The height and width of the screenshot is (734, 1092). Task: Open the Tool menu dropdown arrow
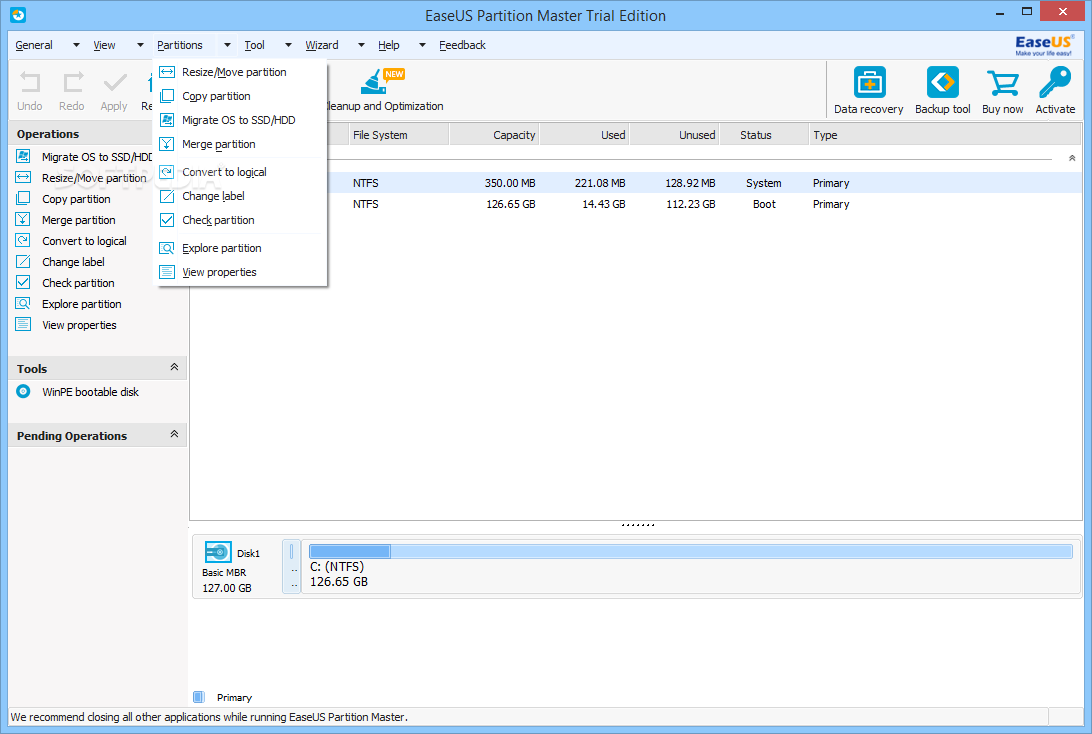pyautogui.click(x=288, y=45)
